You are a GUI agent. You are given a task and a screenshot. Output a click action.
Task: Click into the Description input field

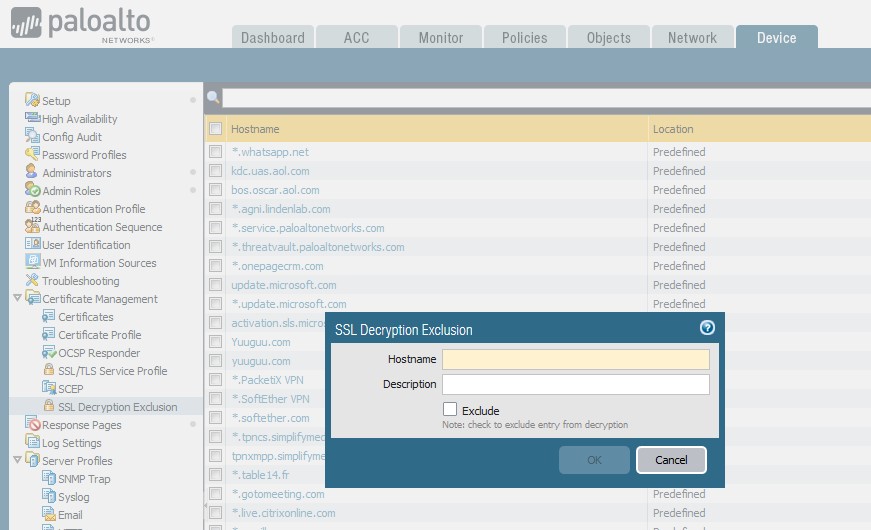tap(575, 384)
